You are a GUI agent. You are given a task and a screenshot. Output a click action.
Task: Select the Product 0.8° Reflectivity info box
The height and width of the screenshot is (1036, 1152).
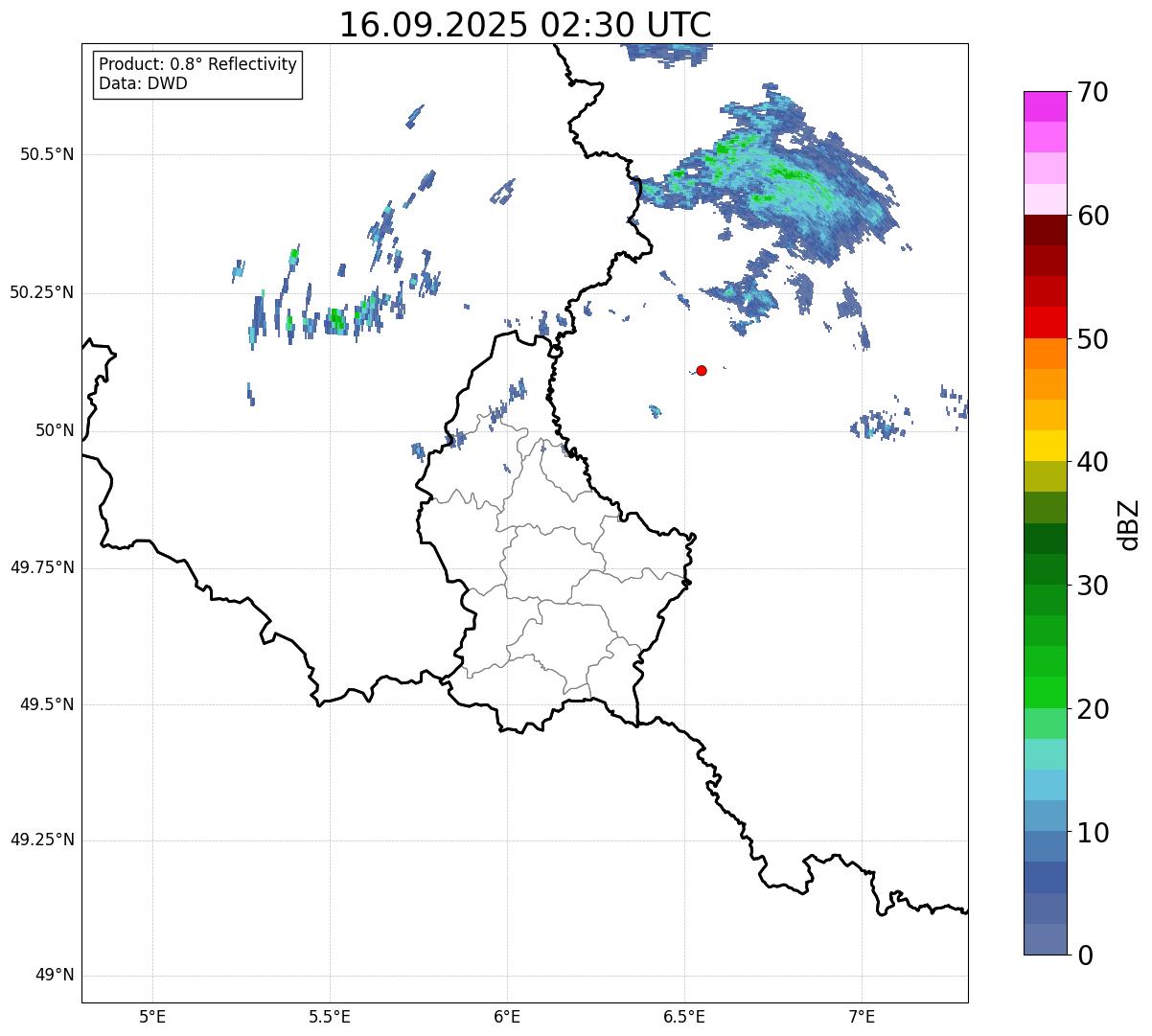coord(197,74)
